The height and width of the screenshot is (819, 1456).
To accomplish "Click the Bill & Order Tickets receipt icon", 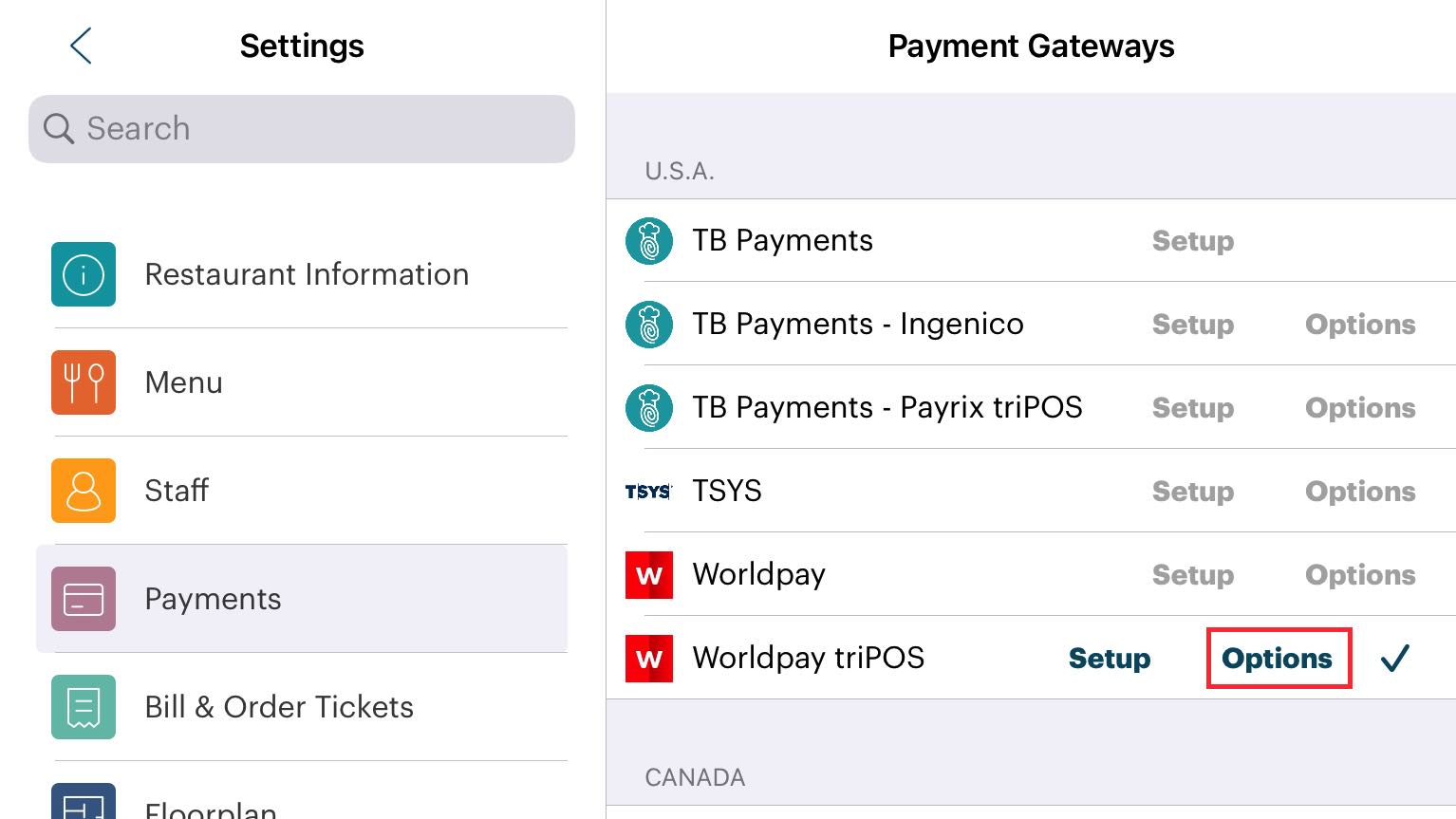I will coord(84,707).
